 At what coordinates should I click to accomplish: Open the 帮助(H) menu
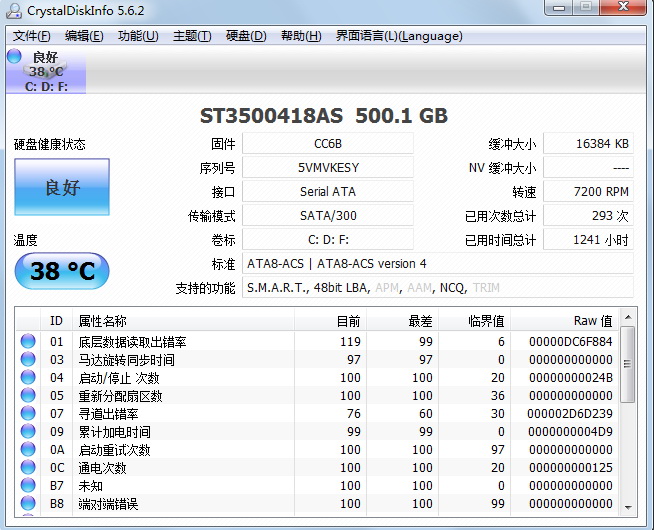coord(301,36)
